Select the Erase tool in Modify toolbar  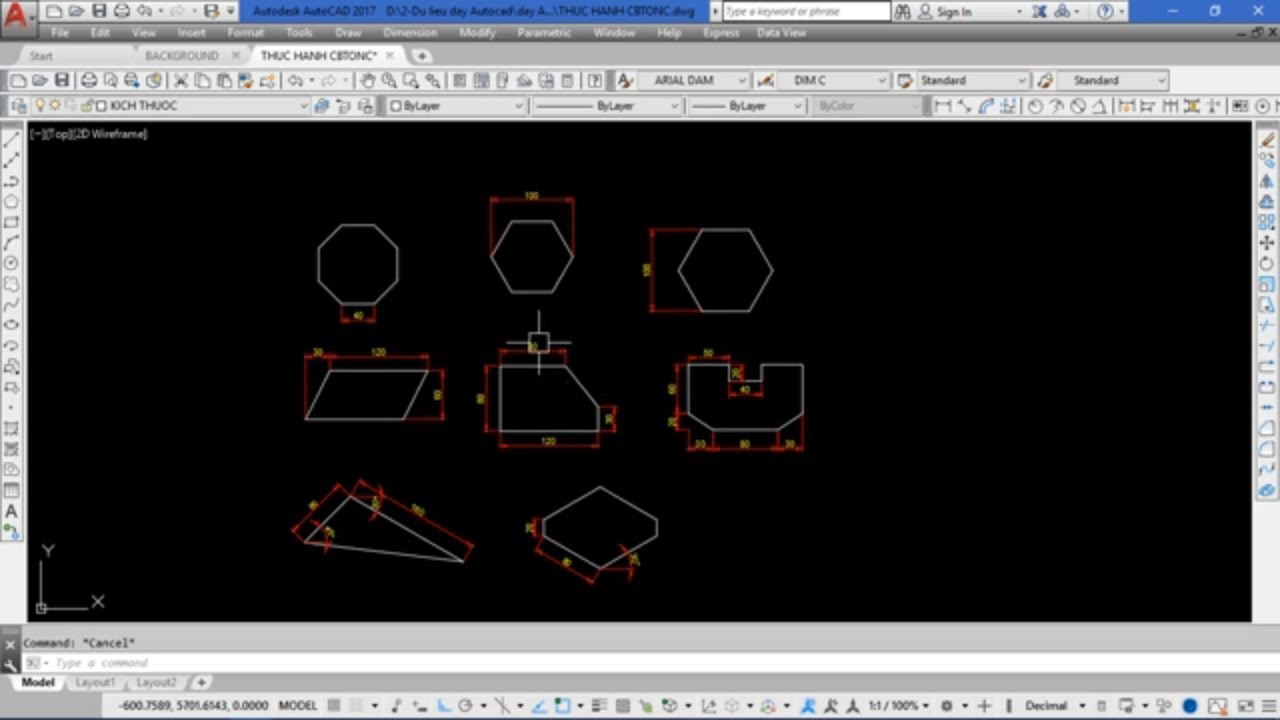(x=1267, y=140)
